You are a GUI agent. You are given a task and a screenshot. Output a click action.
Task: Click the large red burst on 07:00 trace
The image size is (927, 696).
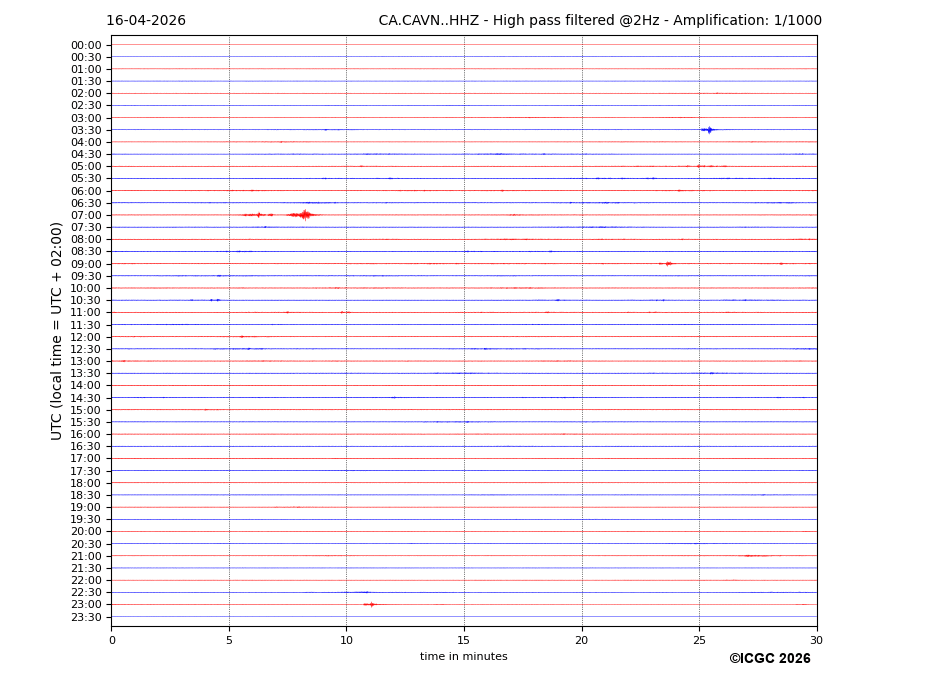(x=303, y=214)
